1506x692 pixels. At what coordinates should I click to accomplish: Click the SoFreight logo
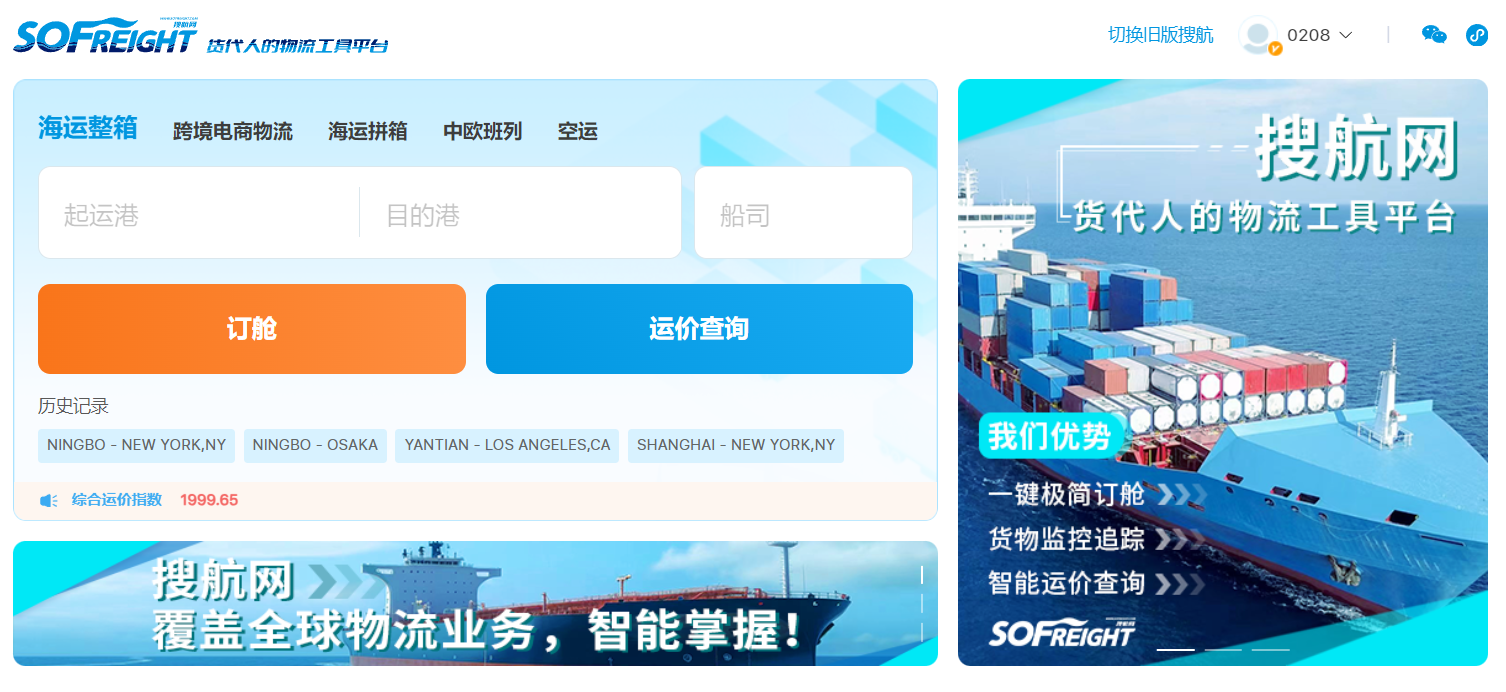(x=105, y=37)
